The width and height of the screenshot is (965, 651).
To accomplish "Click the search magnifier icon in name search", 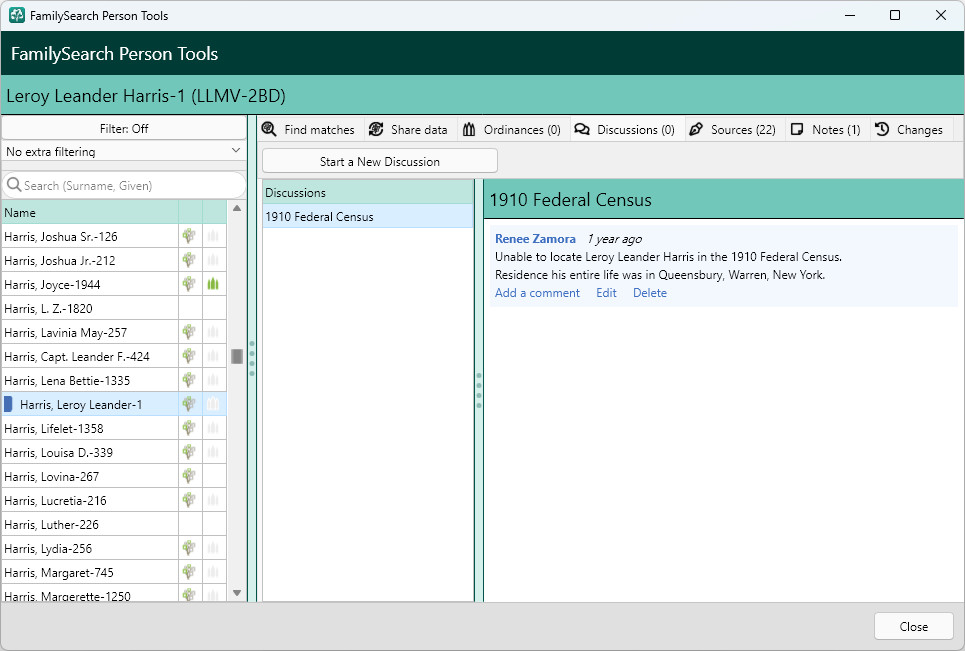I will point(14,185).
